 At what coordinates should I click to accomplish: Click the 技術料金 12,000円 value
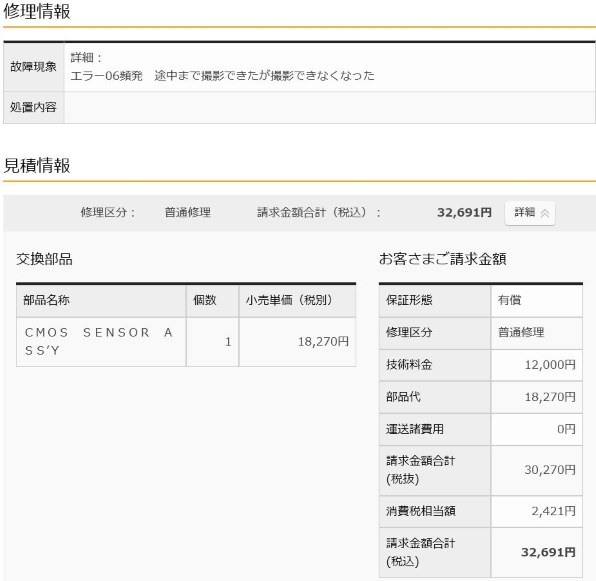[x=550, y=365]
